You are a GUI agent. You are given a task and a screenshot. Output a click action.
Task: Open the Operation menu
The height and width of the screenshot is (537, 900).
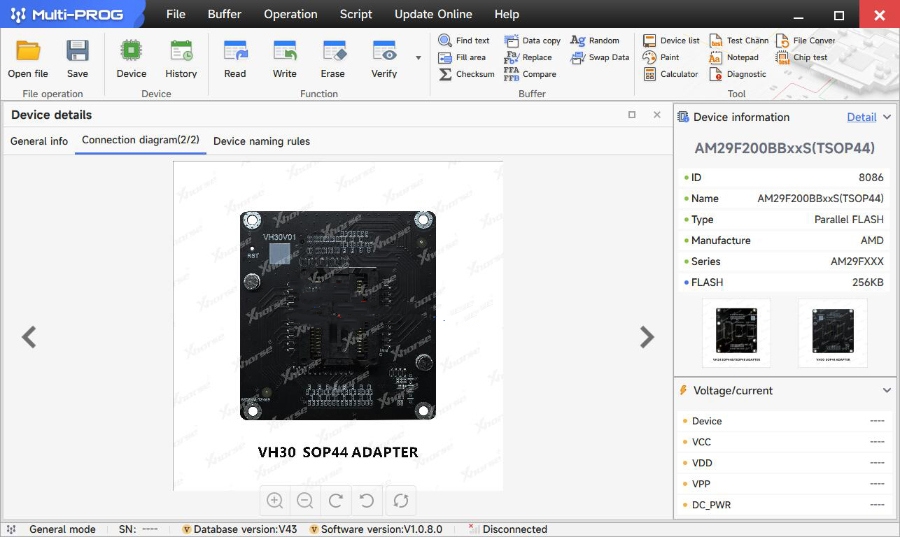click(x=290, y=14)
